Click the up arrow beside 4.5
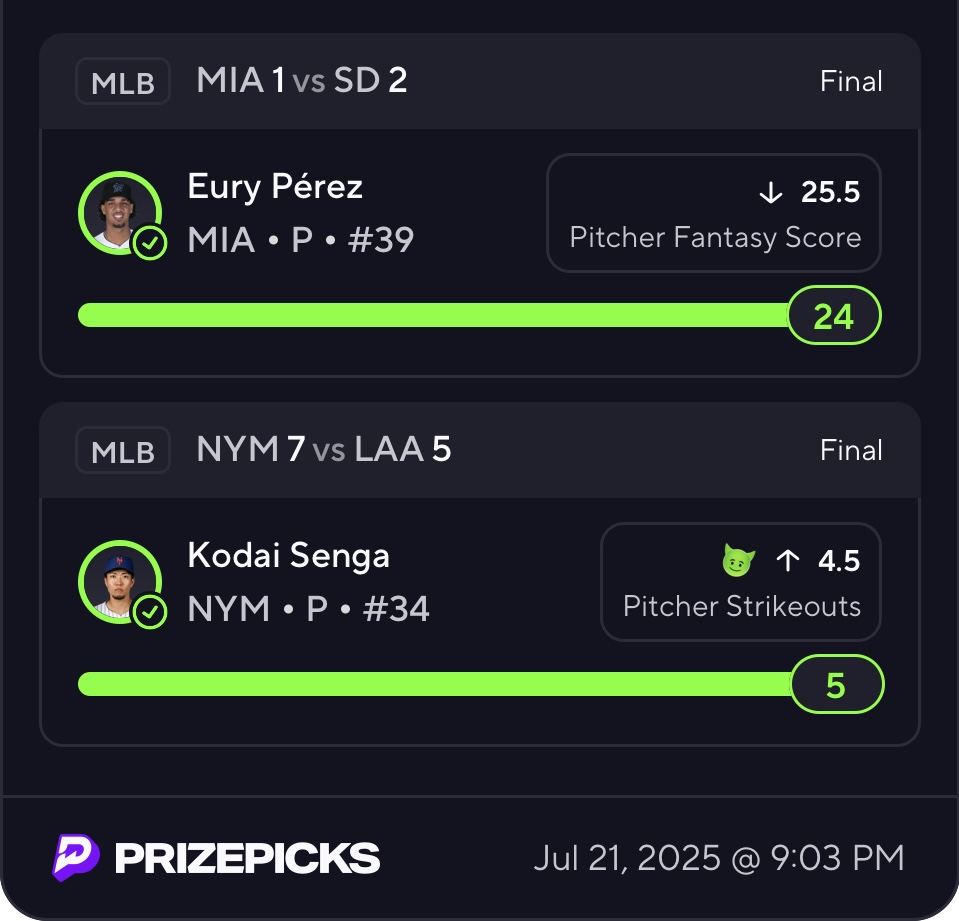959x921 pixels. tap(788, 561)
